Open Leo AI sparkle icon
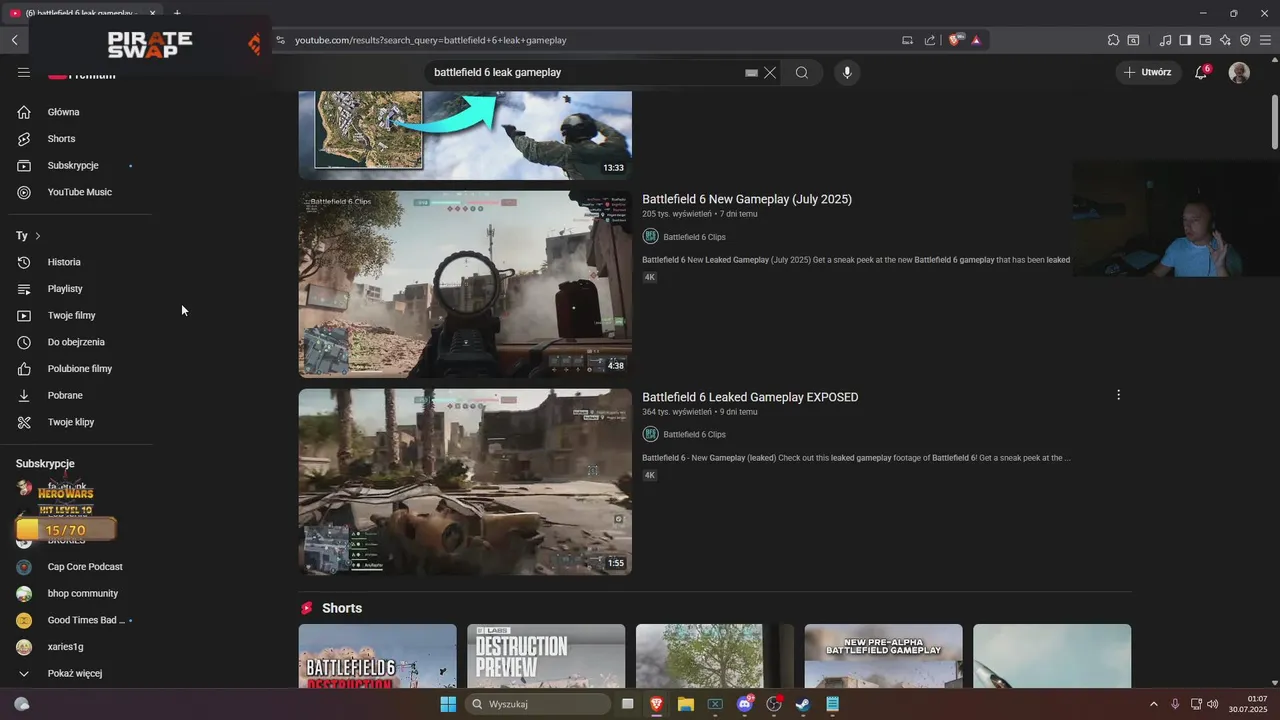The height and width of the screenshot is (720, 1280). (x=1225, y=40)
